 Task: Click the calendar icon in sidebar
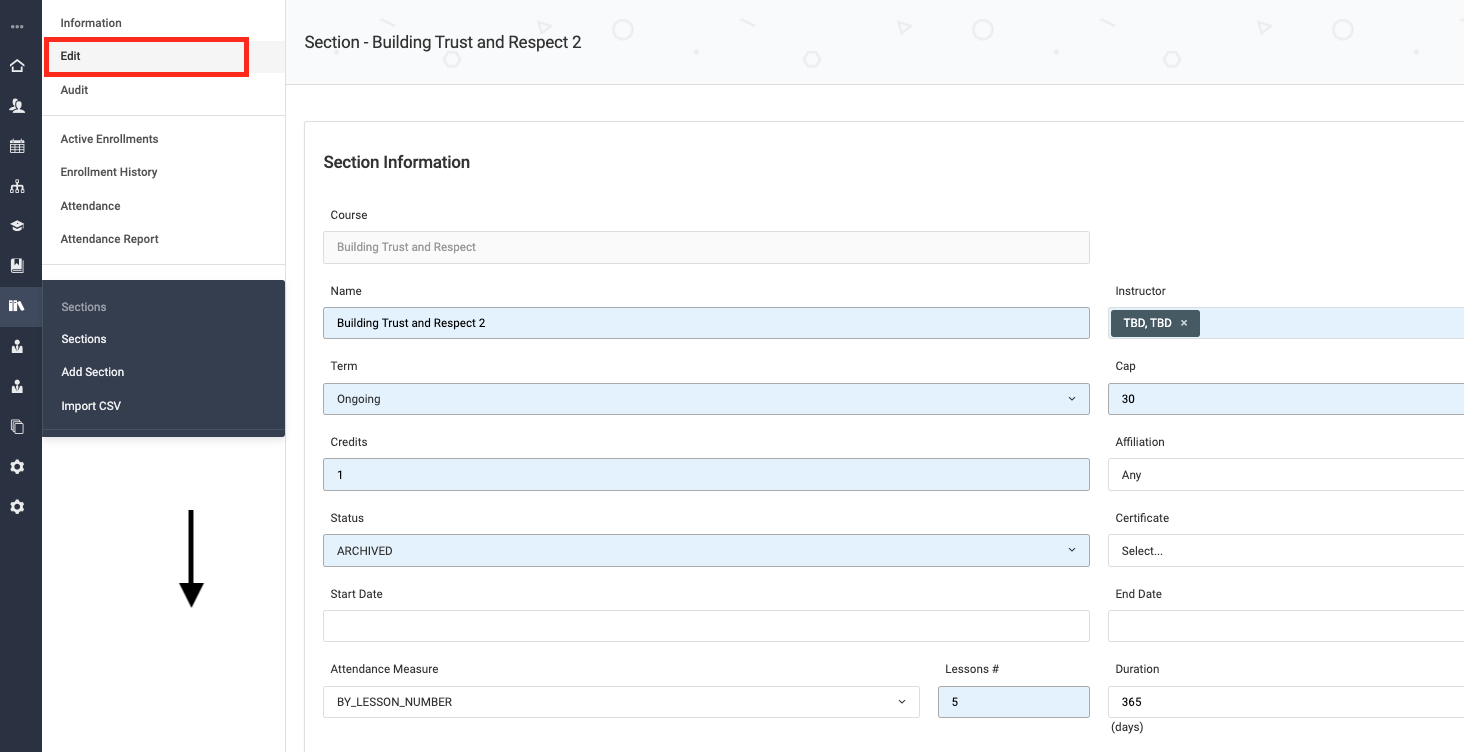(17, 146)
